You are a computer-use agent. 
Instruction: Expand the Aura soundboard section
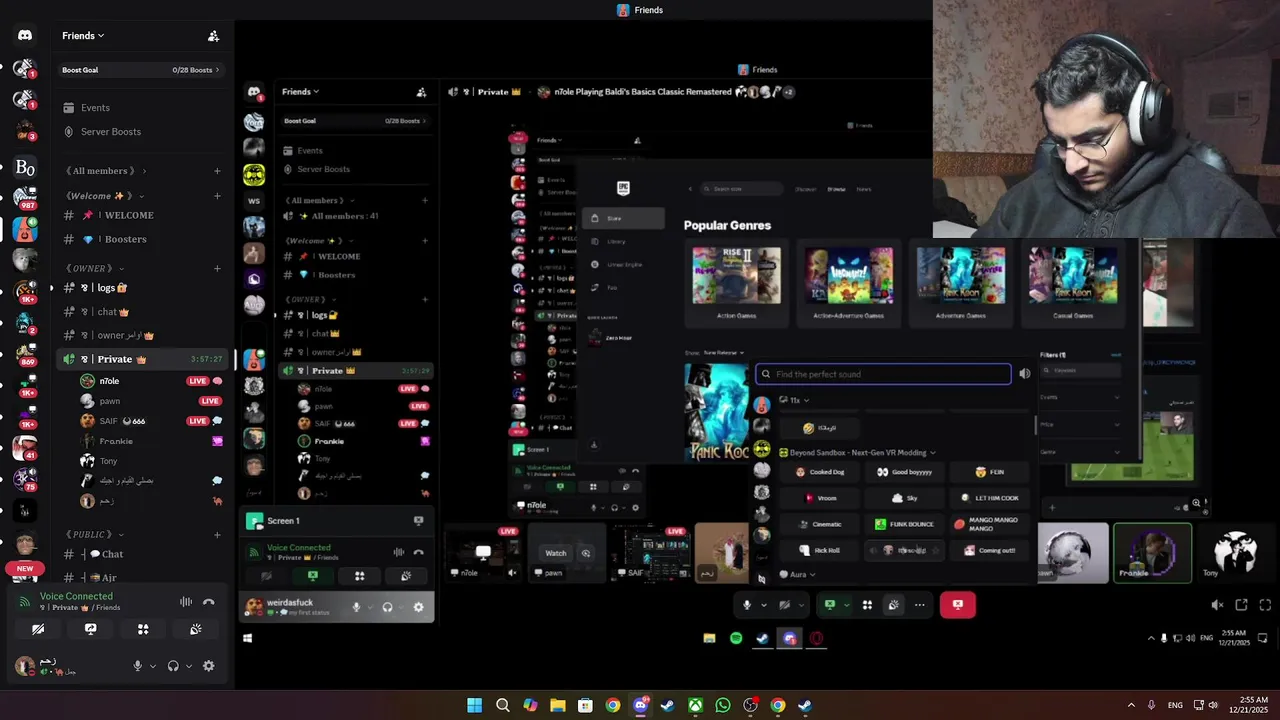tap(797, 575)
